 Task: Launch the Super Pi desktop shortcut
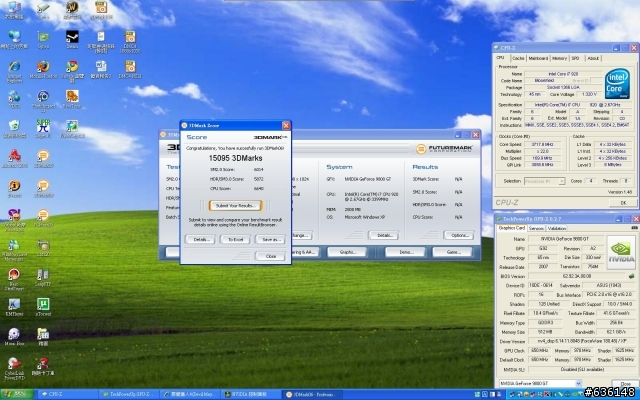[43, 129]
